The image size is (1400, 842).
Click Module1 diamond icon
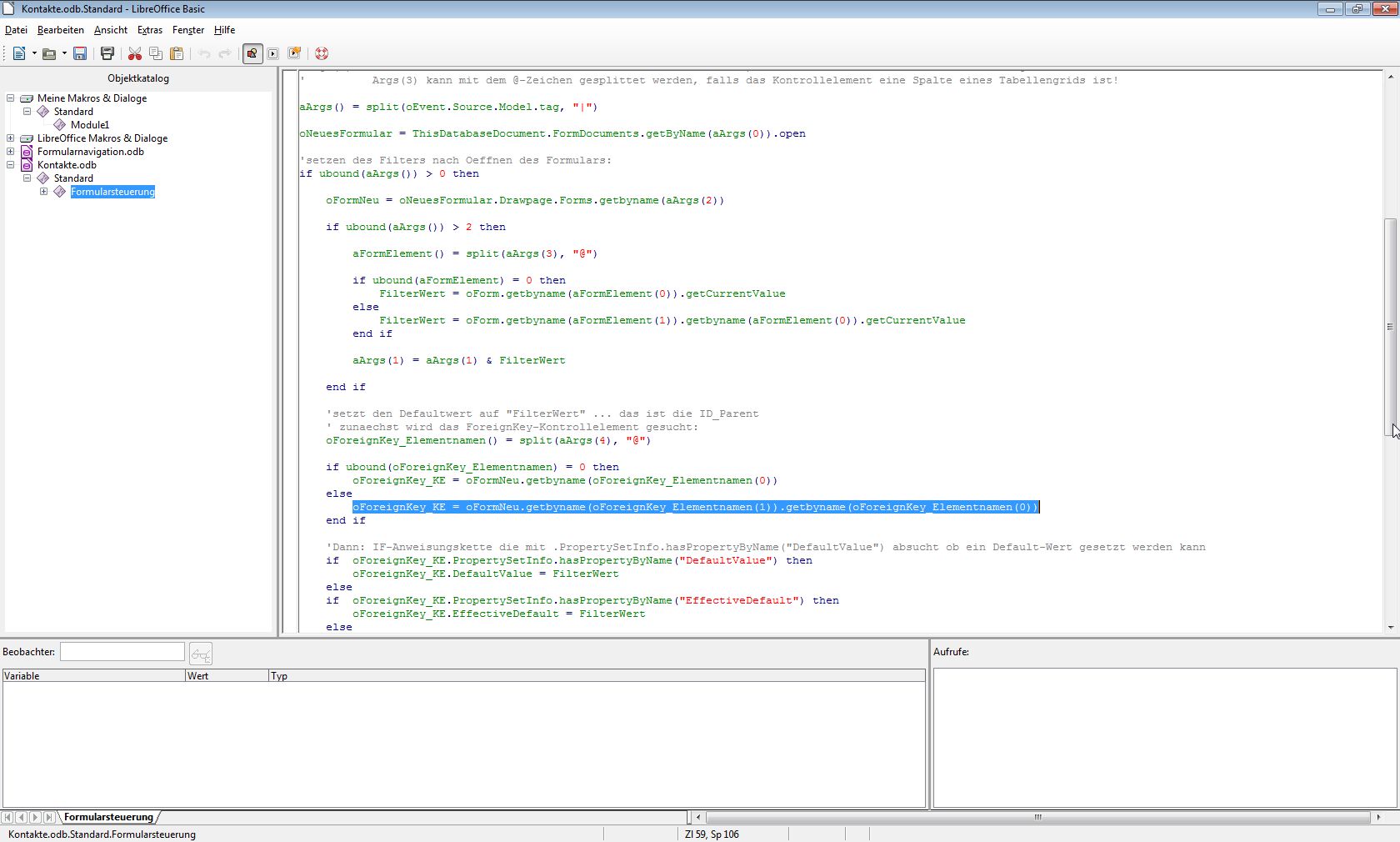pos(59,125)
